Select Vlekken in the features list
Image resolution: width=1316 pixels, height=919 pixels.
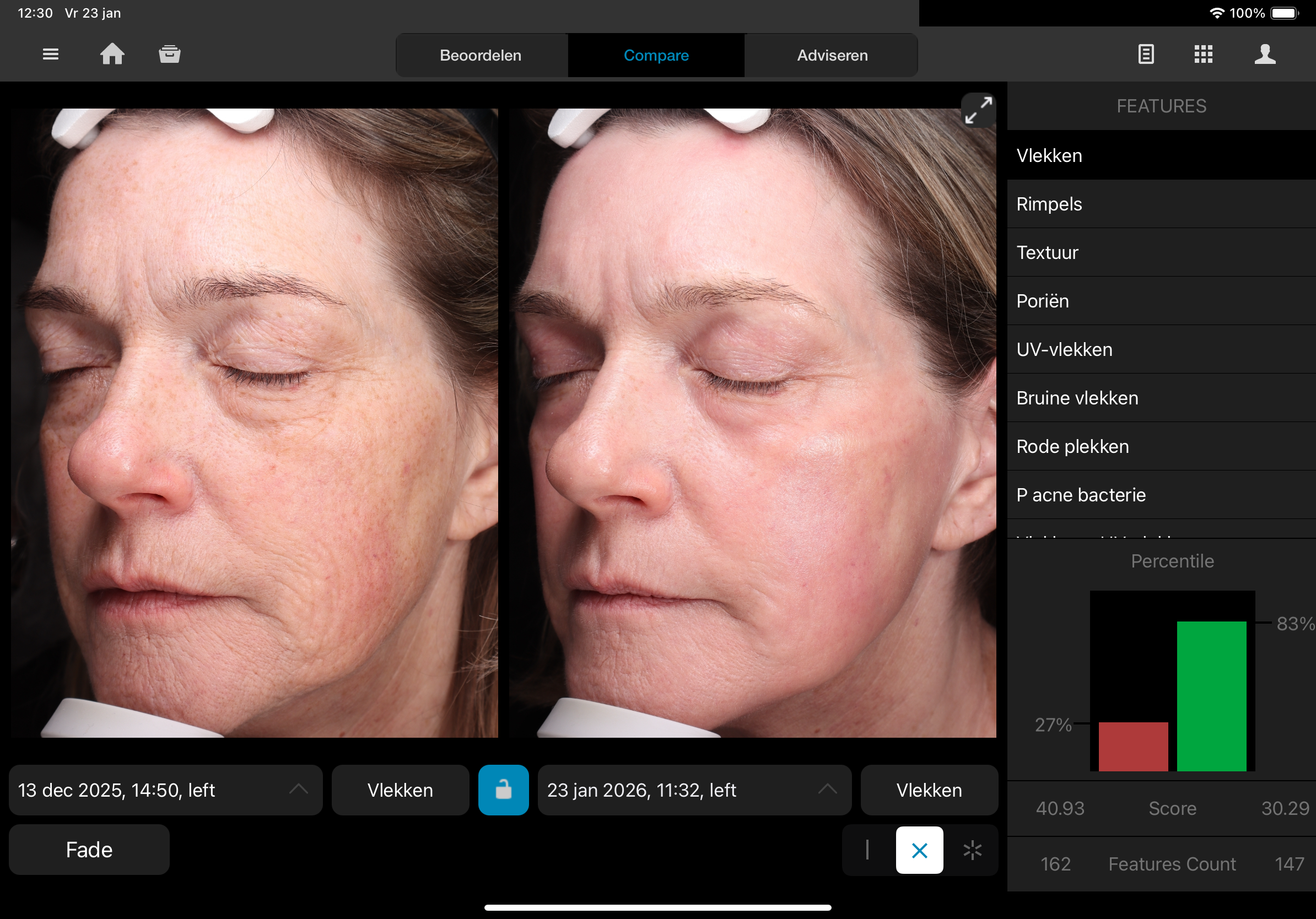1161,155
